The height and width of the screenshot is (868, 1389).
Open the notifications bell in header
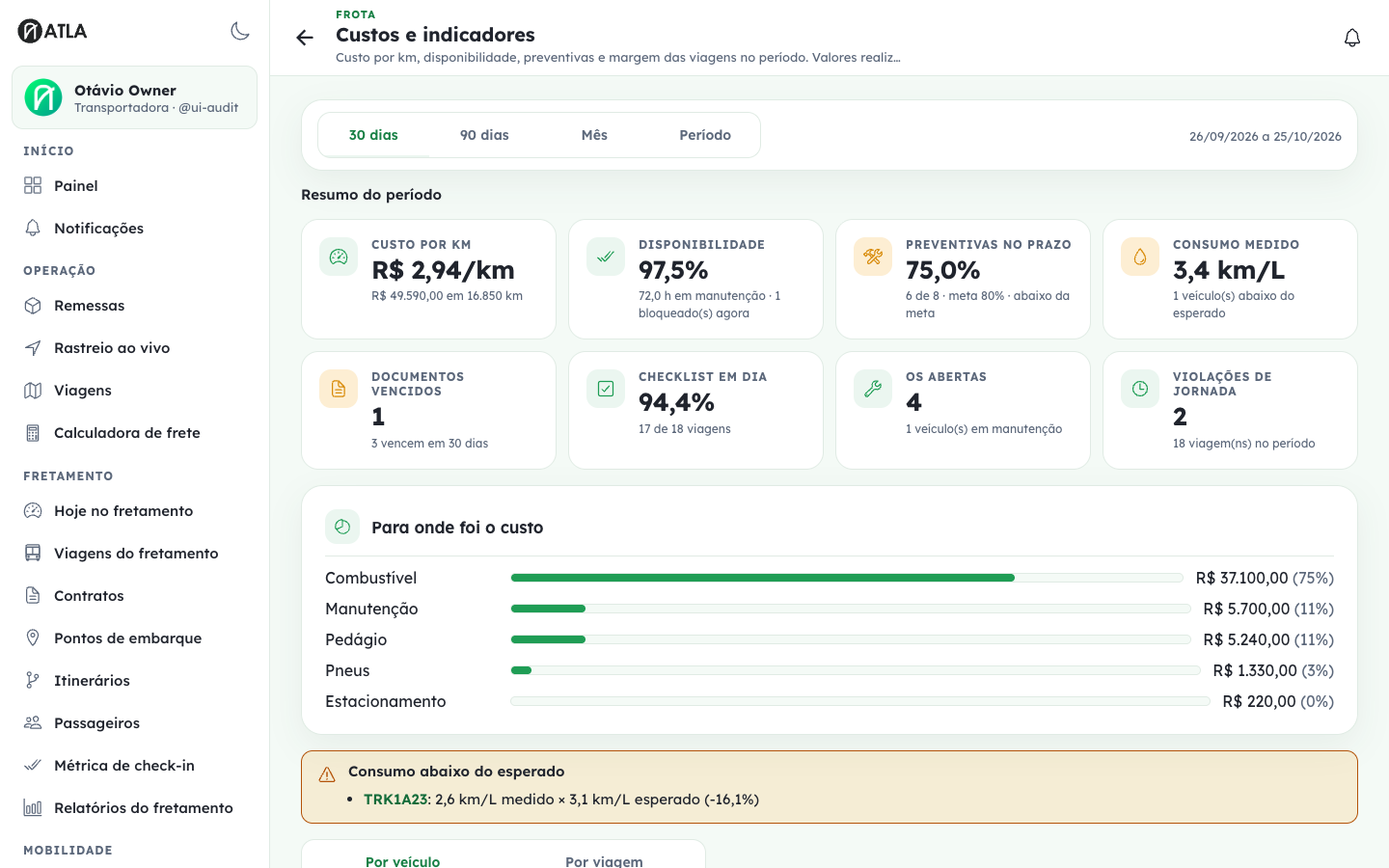click(1352, 38)
